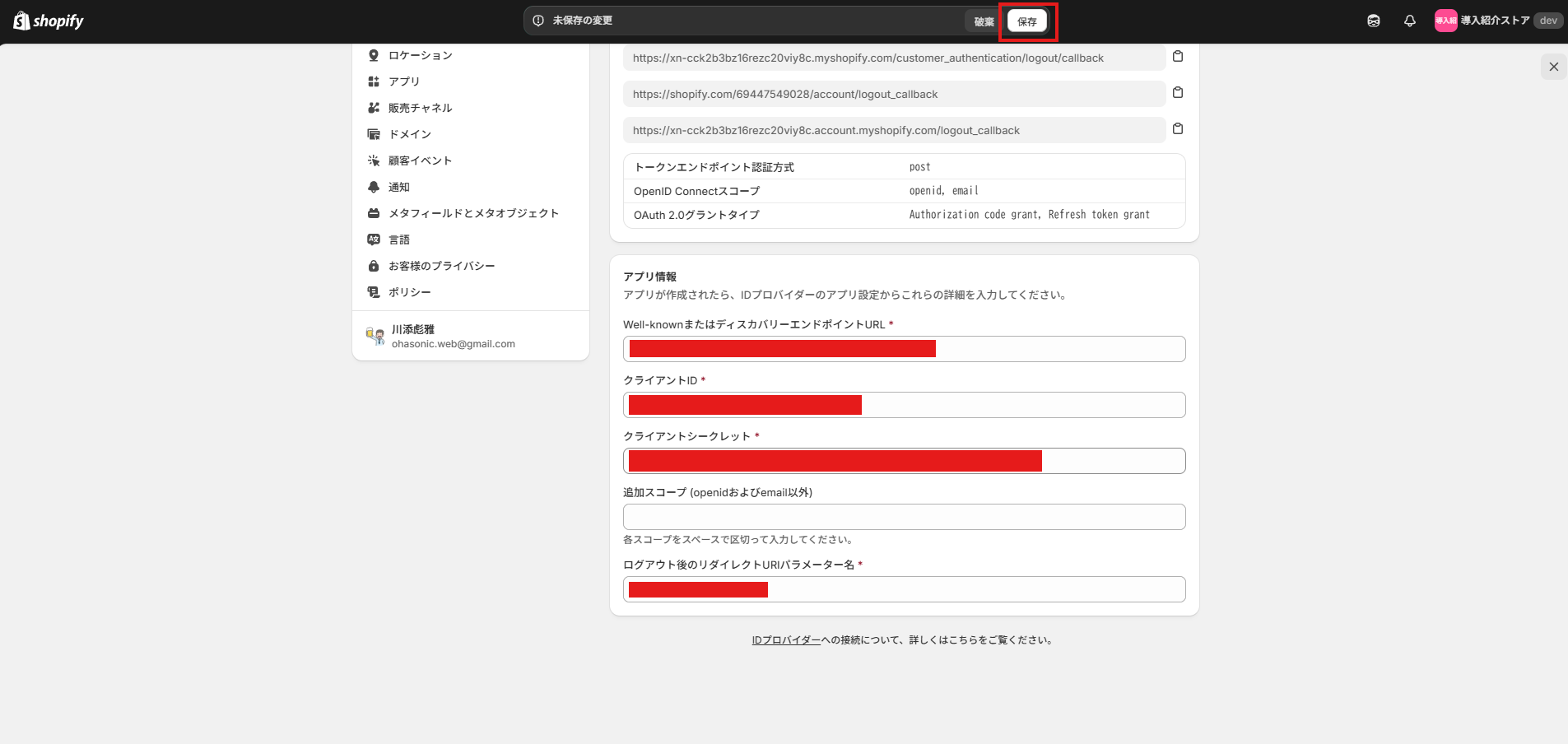Copy the account.myshopify.com logout_callback URL
The width and height of the screenshot is (1568, 744).
(x=1178, y=128)
